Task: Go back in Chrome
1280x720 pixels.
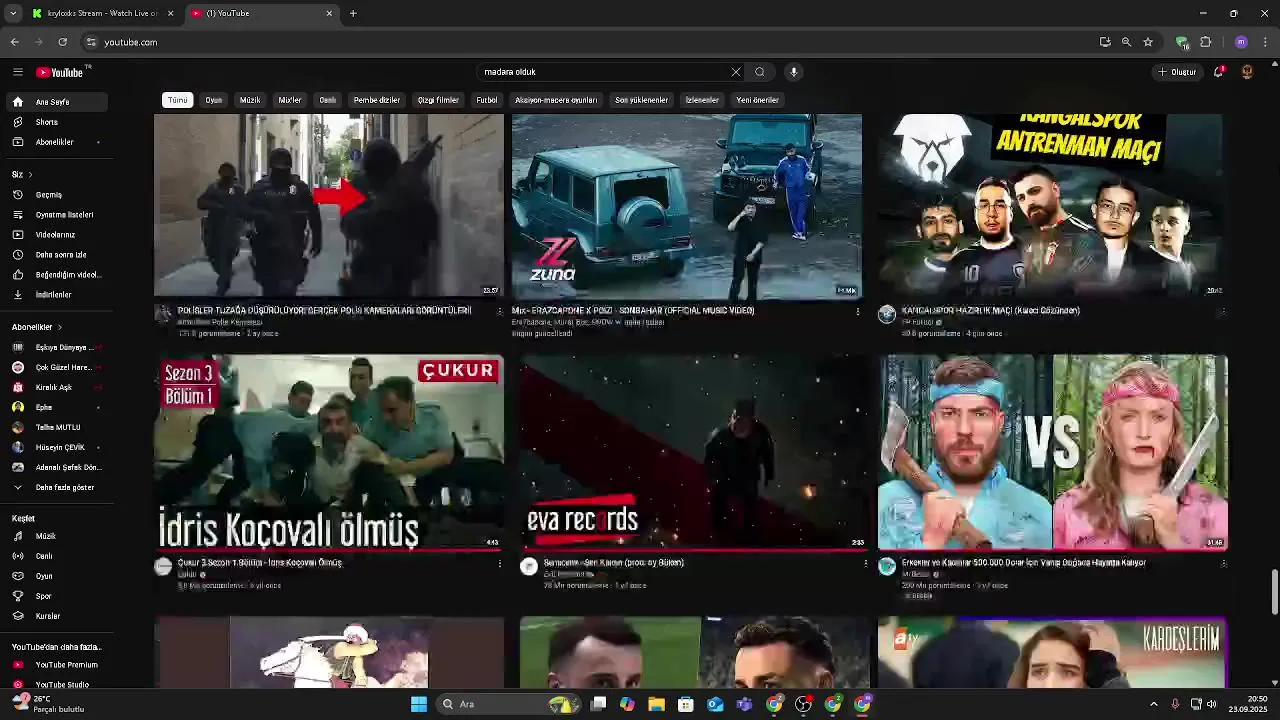Action: point(15,42)
